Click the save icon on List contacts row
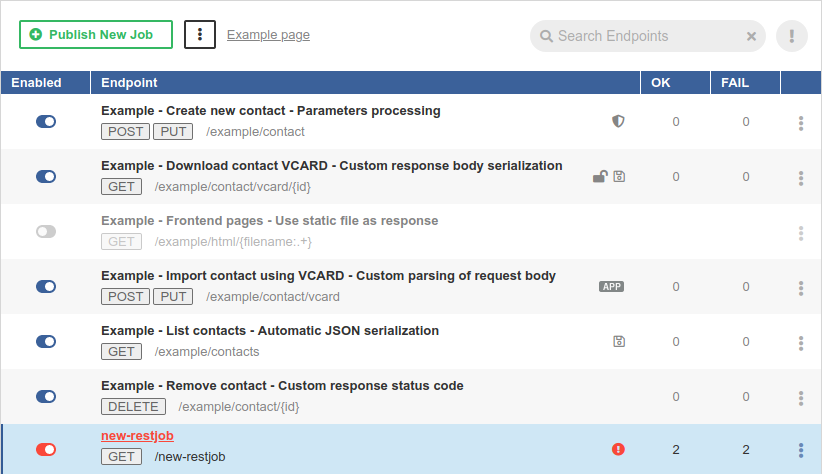Screen dimensions: 822x474 pyautogui.click(x=619, y=341)
